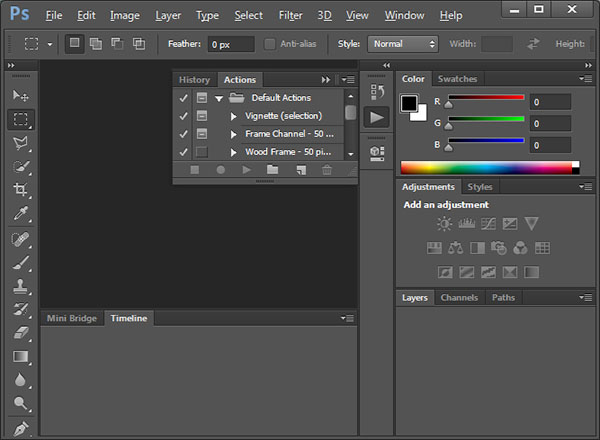The image size is (600, 440).
Task: Select the Eraser tool
Action: [20, 333]
